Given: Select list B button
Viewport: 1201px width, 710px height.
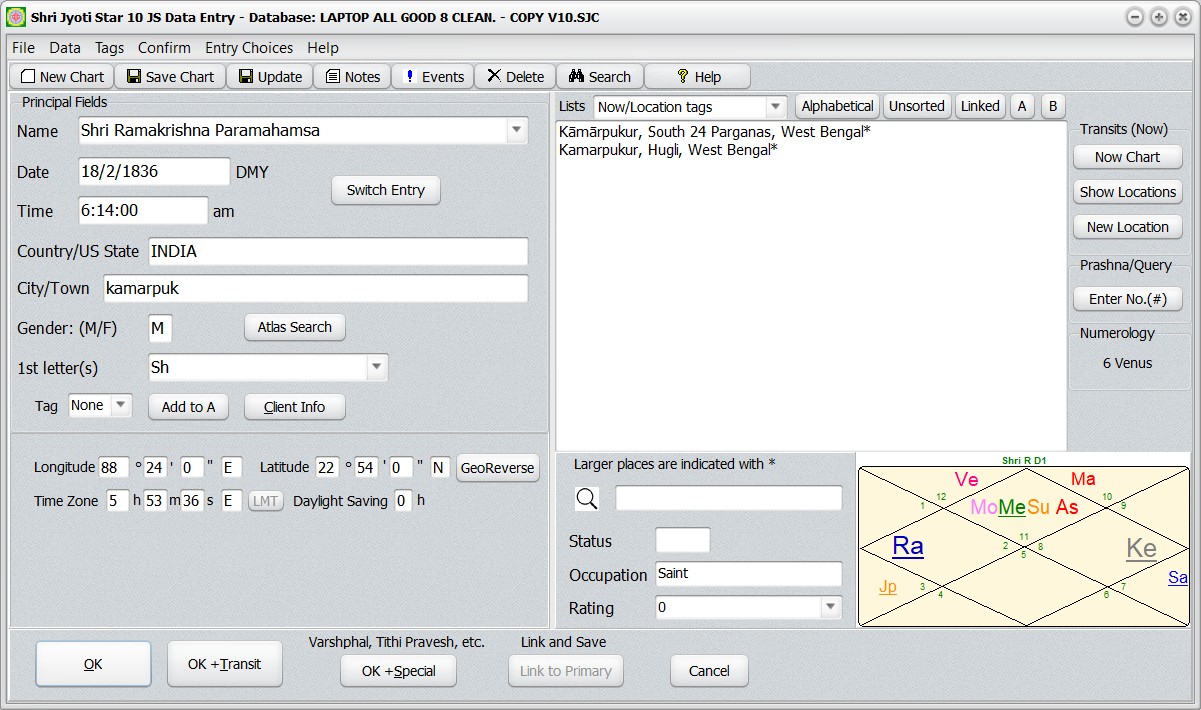Looking at the screenshot, I should coord(1053,106).
